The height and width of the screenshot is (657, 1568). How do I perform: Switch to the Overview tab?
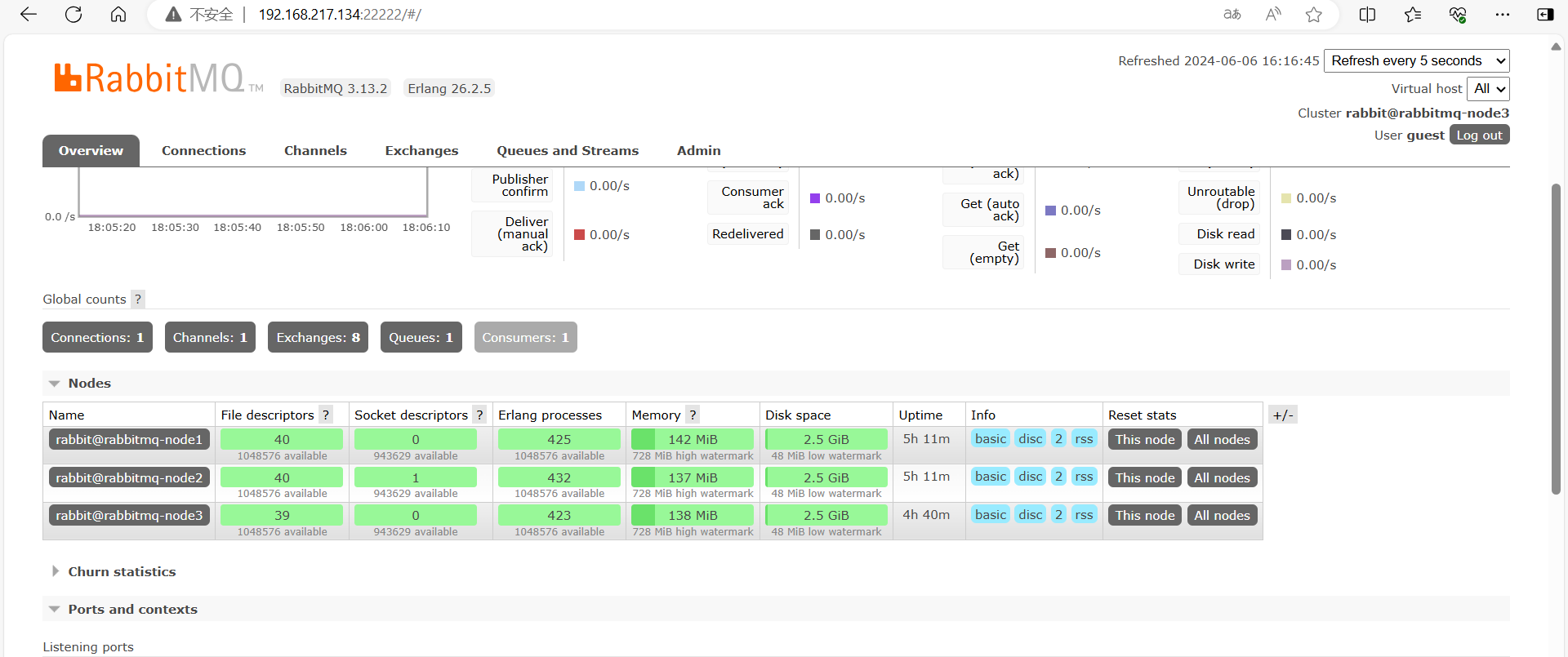tap(91, 150)
